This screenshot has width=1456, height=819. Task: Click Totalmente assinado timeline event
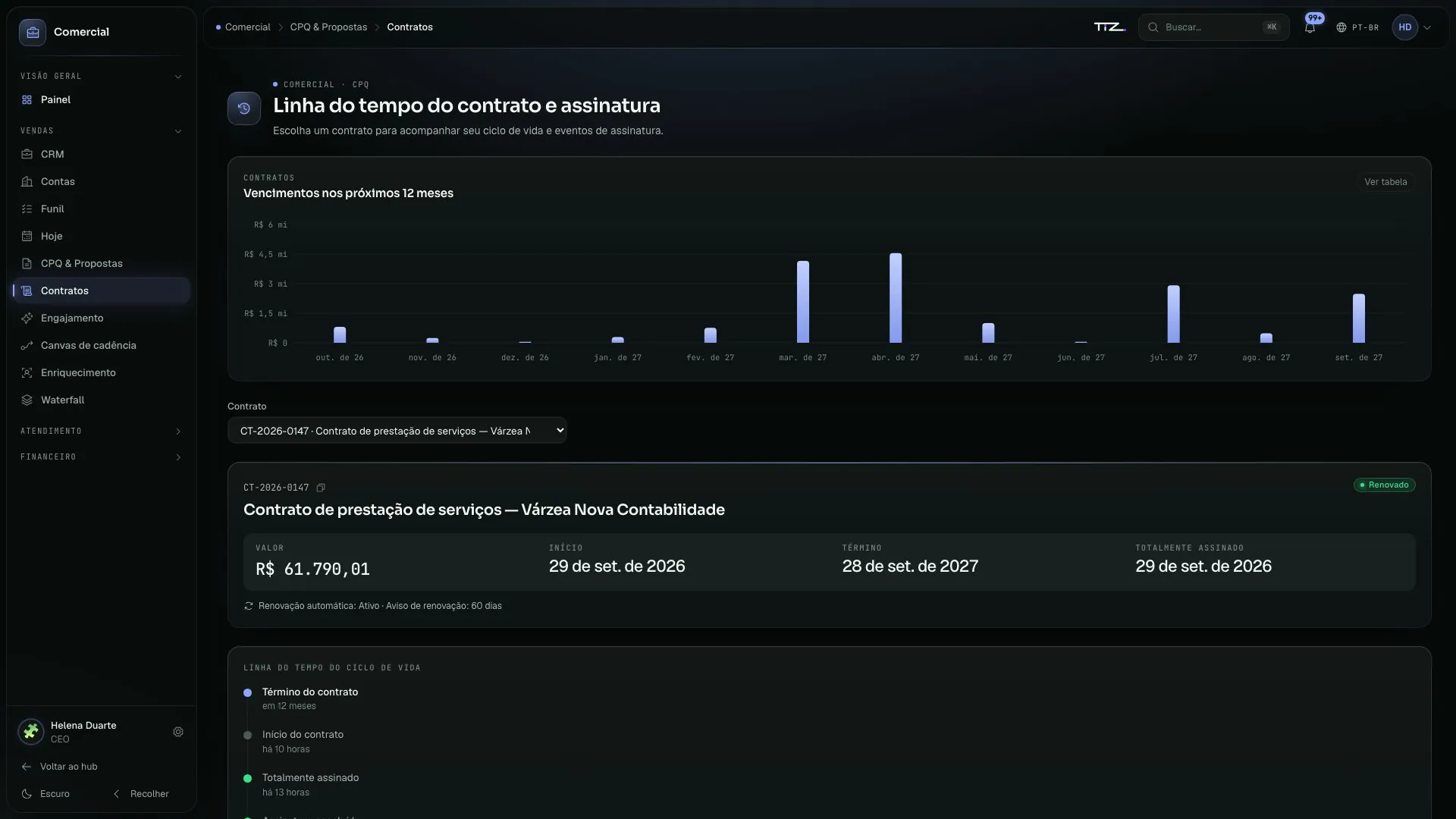(x=310, y=778)
